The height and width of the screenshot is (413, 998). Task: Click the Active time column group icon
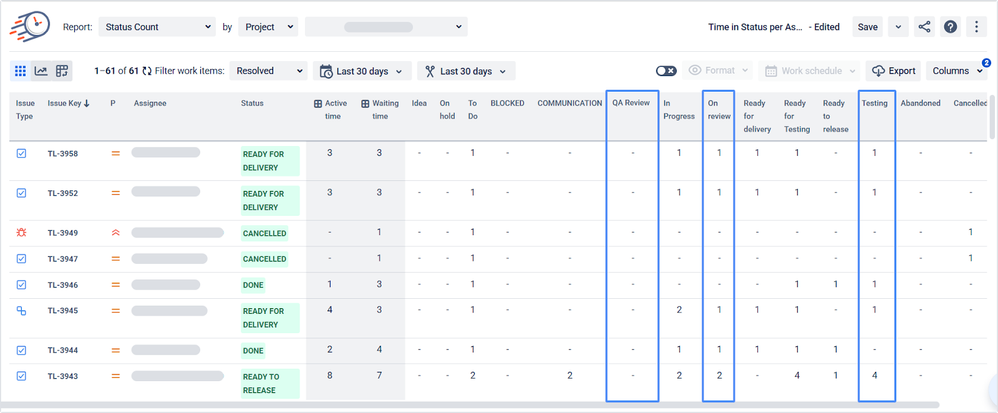pyautogui.click(x=318, y=103)
